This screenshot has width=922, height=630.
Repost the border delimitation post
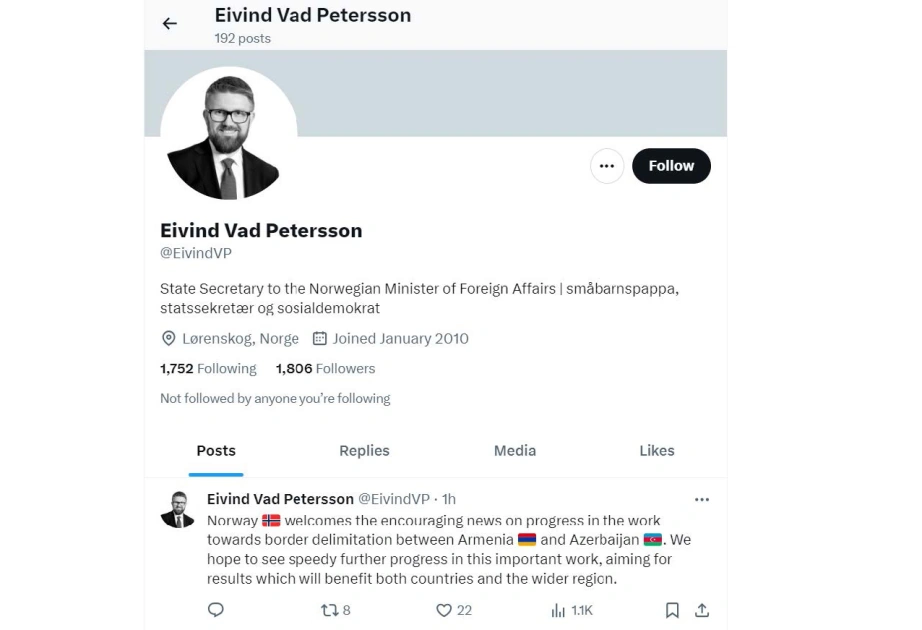coord(335,610)
